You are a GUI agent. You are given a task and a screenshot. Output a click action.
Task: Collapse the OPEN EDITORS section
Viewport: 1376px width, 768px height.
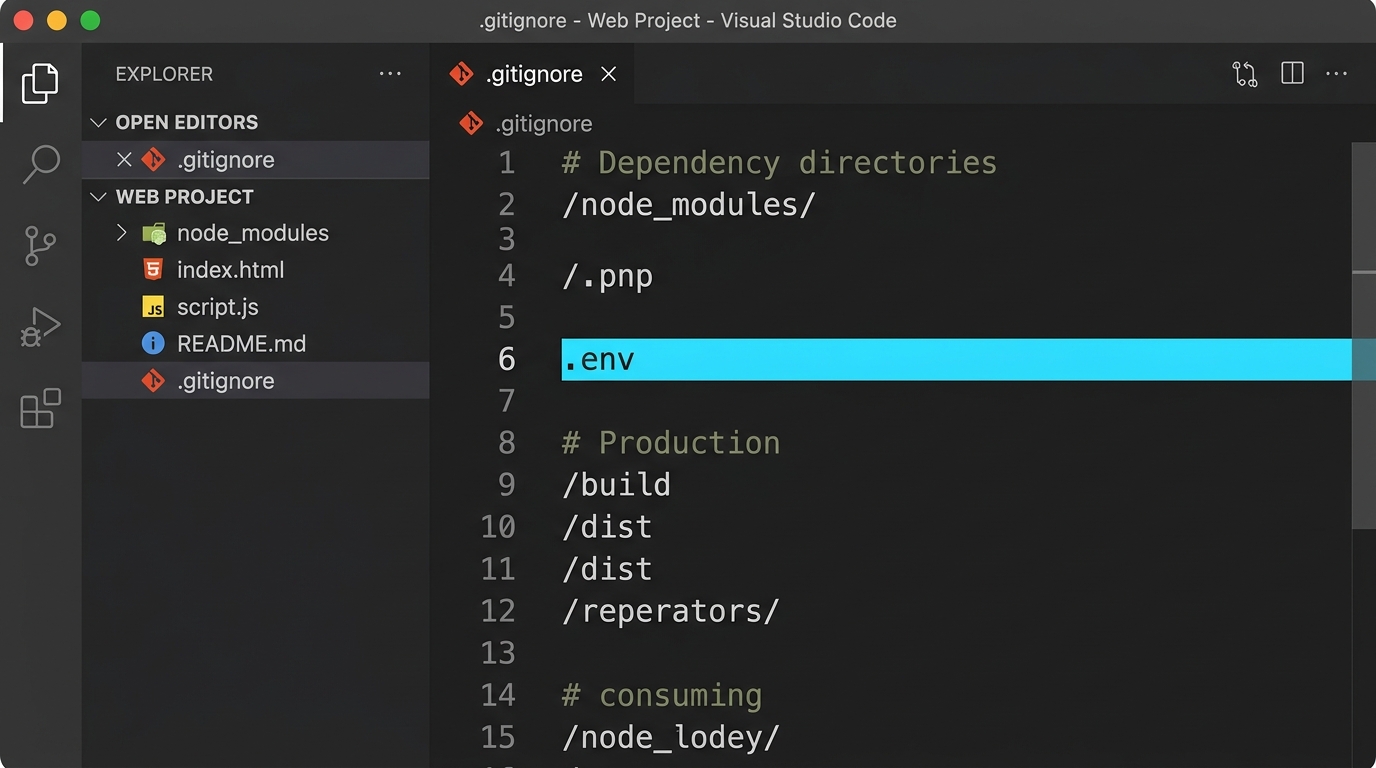pos(98,122)
